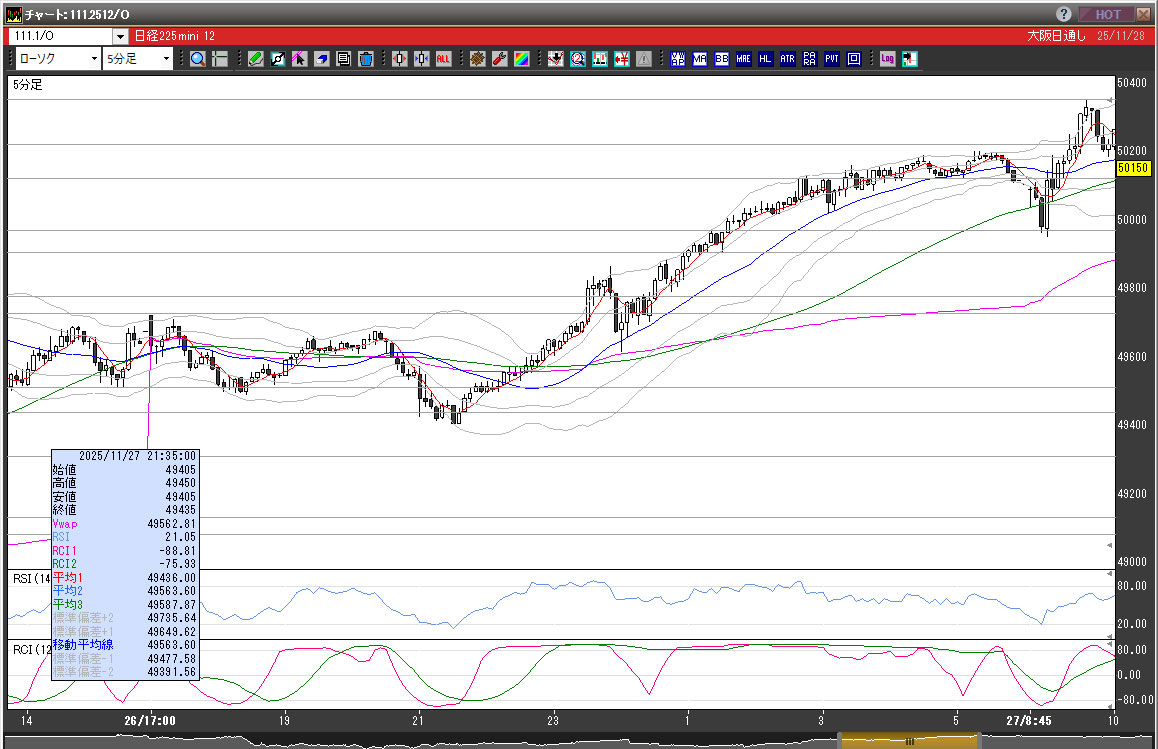Image resolution: width=1158 pixels, height=749 pixels.
Task: Open the 5分足 timeframe dropdown
Action: tap(139, 59)
